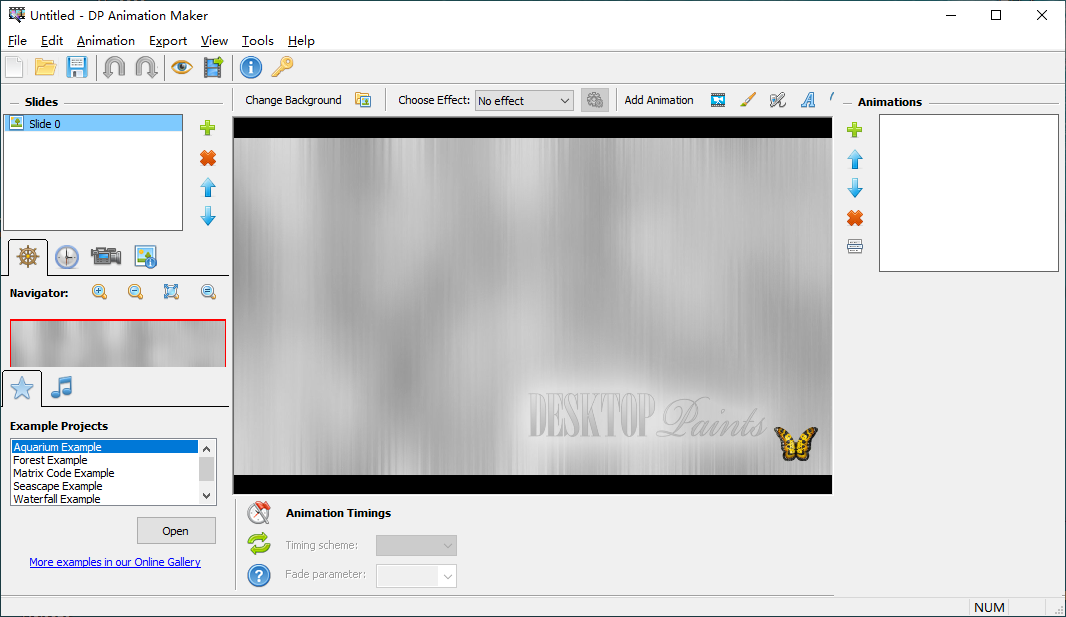Open the Online Gallery examples link
1066x617 pixels.
coord(115,562)
